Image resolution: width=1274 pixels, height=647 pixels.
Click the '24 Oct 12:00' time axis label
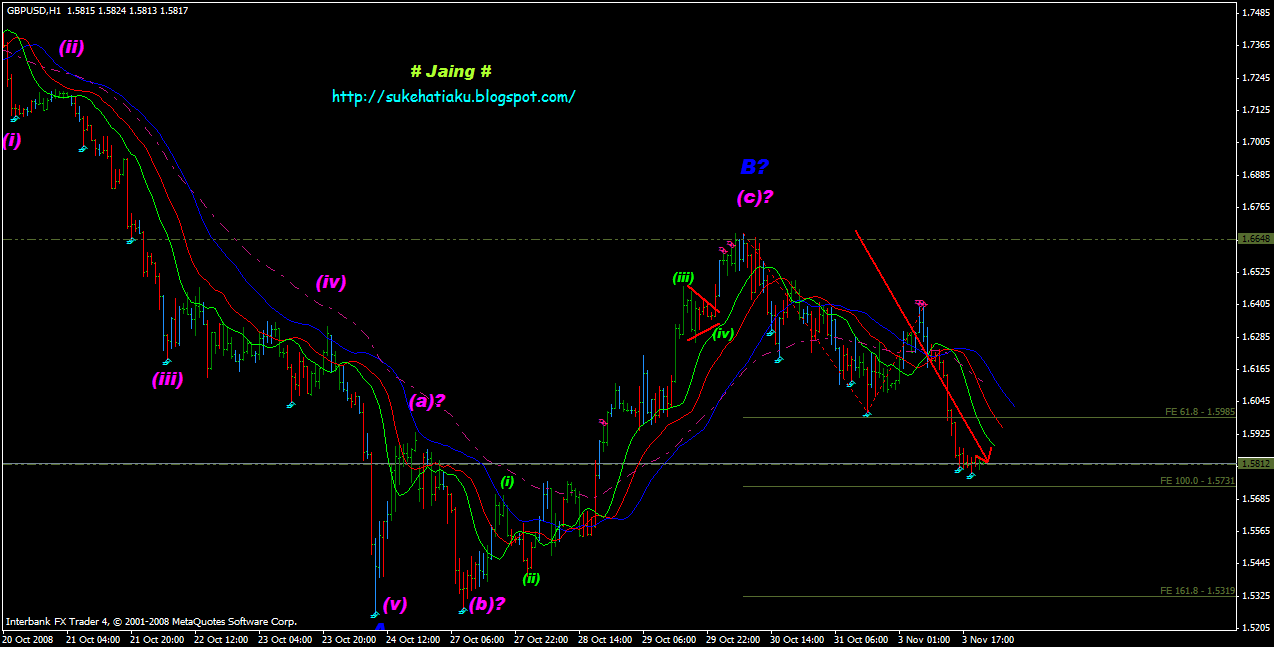point(411,639)
